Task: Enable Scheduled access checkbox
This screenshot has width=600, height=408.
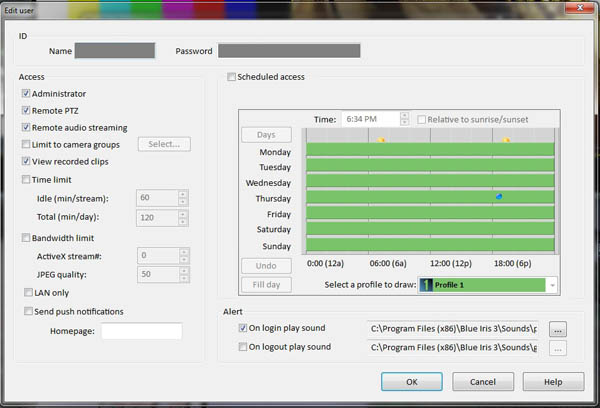Action: 231,77
